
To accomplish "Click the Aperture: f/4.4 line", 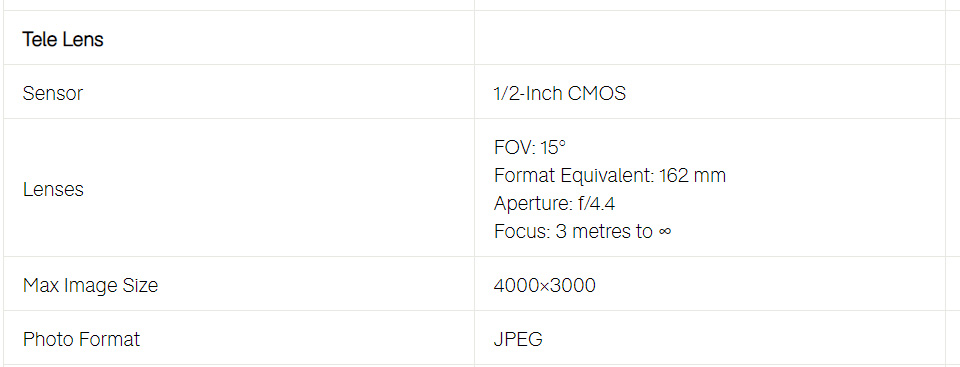I will coord(554,204).
